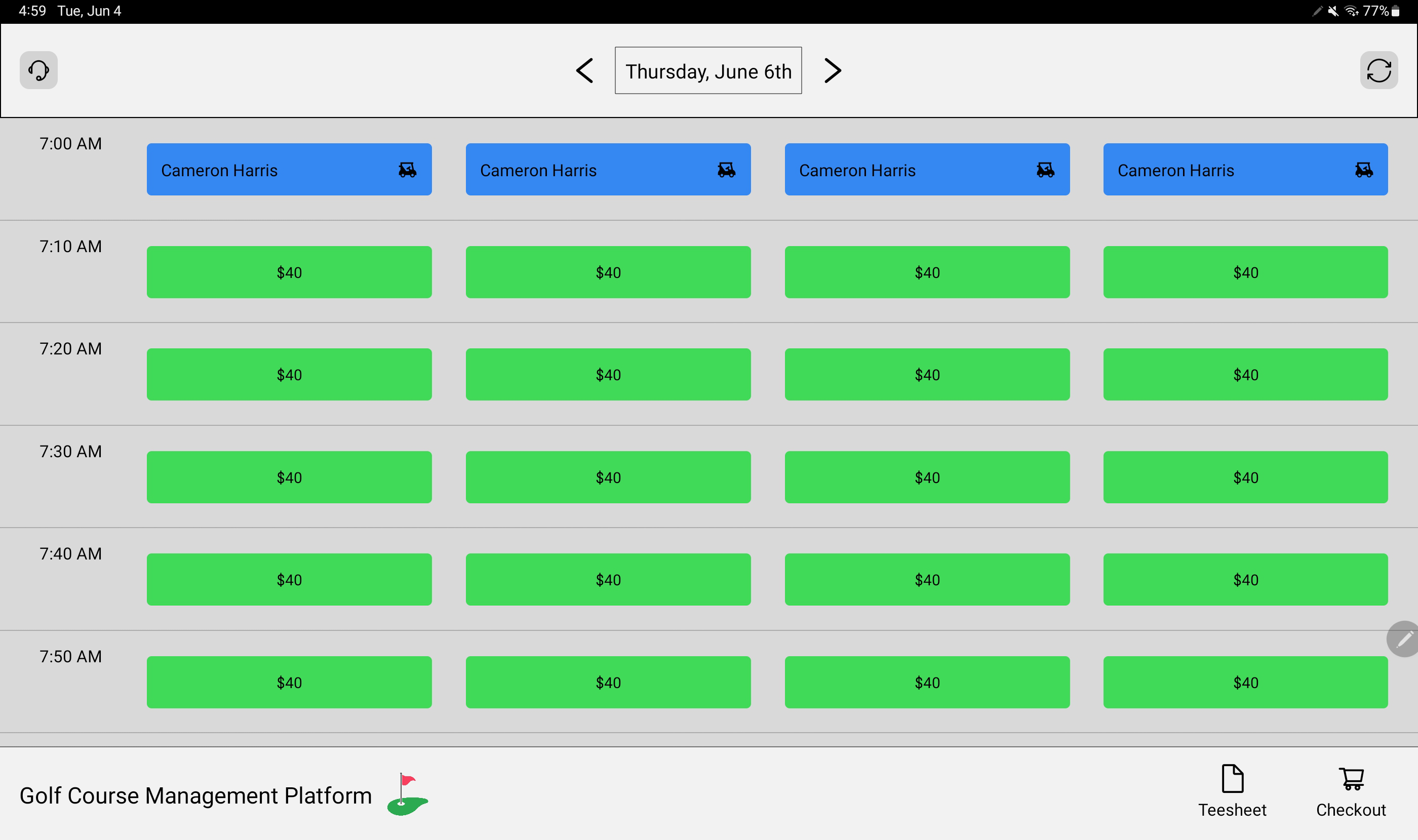Tap the Wi-Fi status icon
Screen dimensions: 1418x840
(x=1351, y=11)
